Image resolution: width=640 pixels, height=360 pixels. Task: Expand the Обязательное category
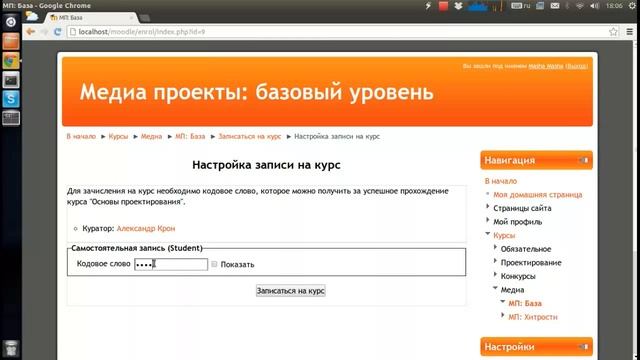click(496, 247)
